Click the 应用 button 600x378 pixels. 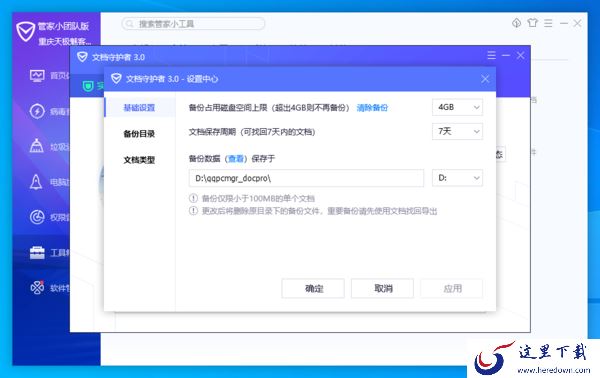tap(452, 288)
